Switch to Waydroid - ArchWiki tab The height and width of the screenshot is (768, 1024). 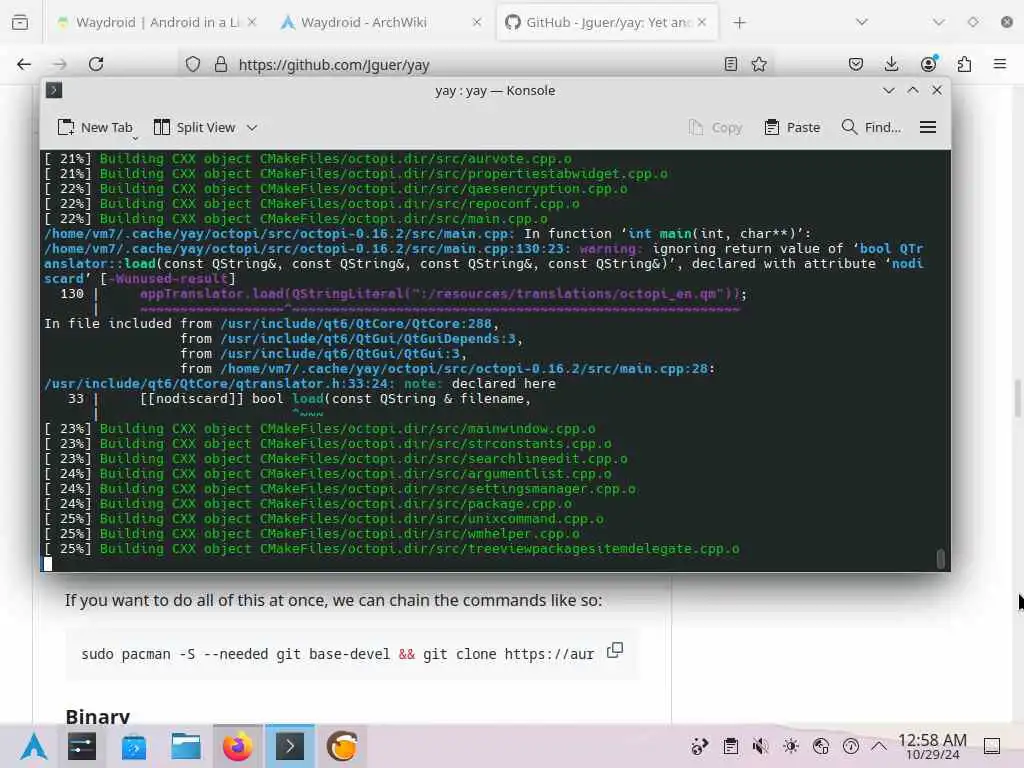coord(381,22)
